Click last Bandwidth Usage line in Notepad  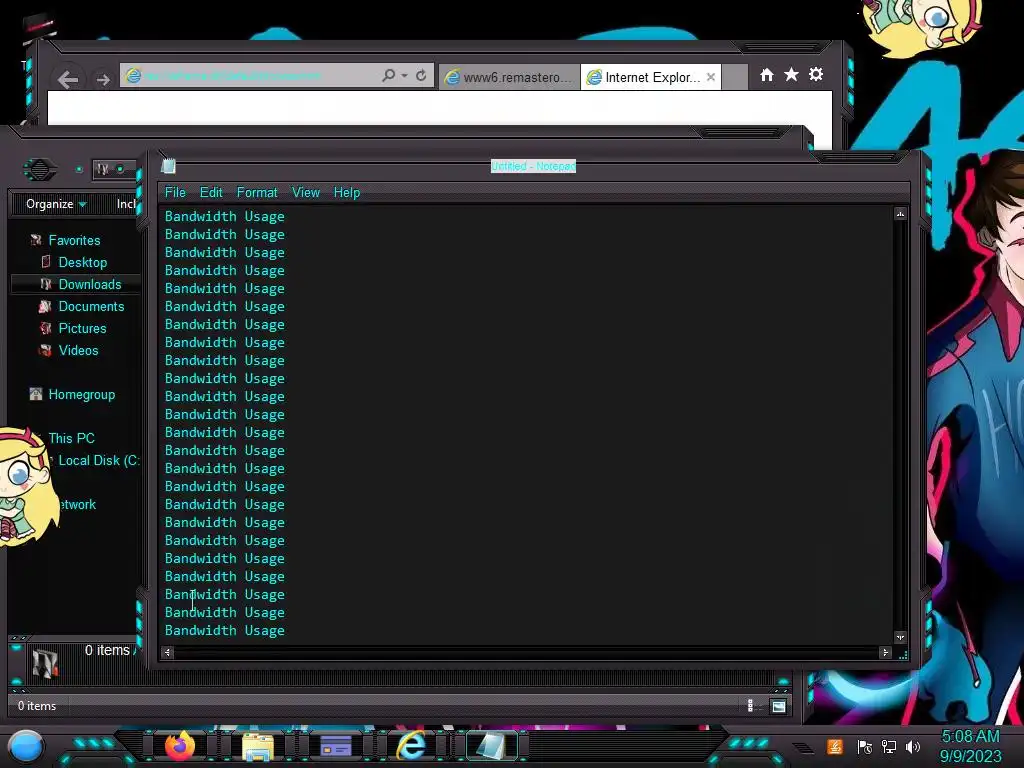[x=225, y=630]
